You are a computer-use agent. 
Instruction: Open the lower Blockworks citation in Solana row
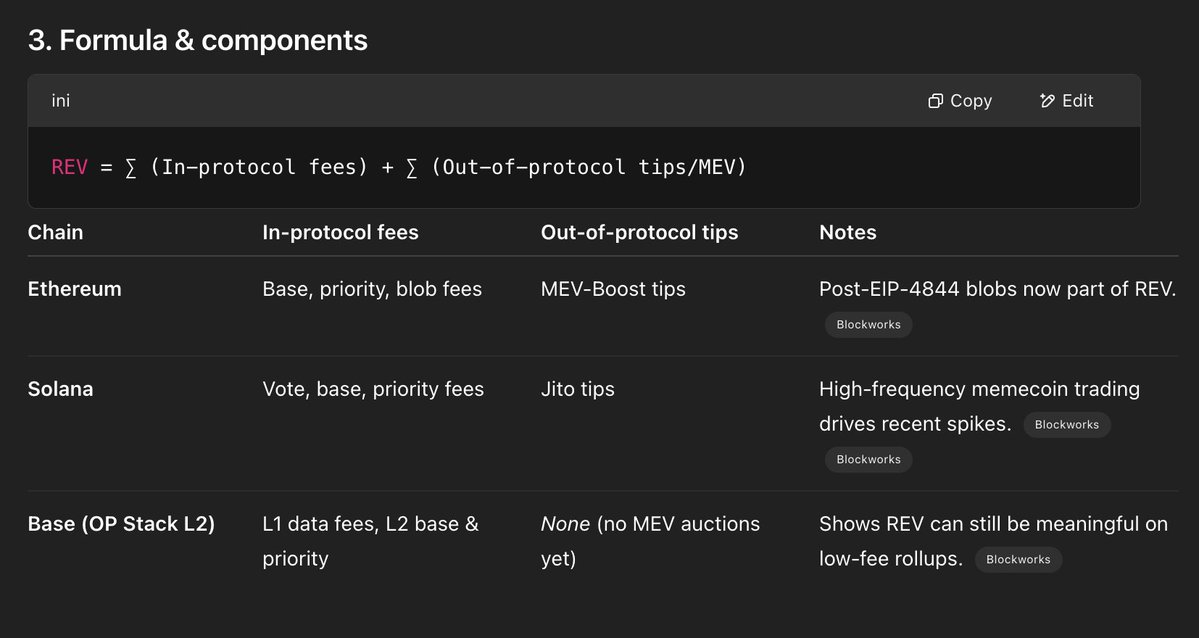[868, 460]
